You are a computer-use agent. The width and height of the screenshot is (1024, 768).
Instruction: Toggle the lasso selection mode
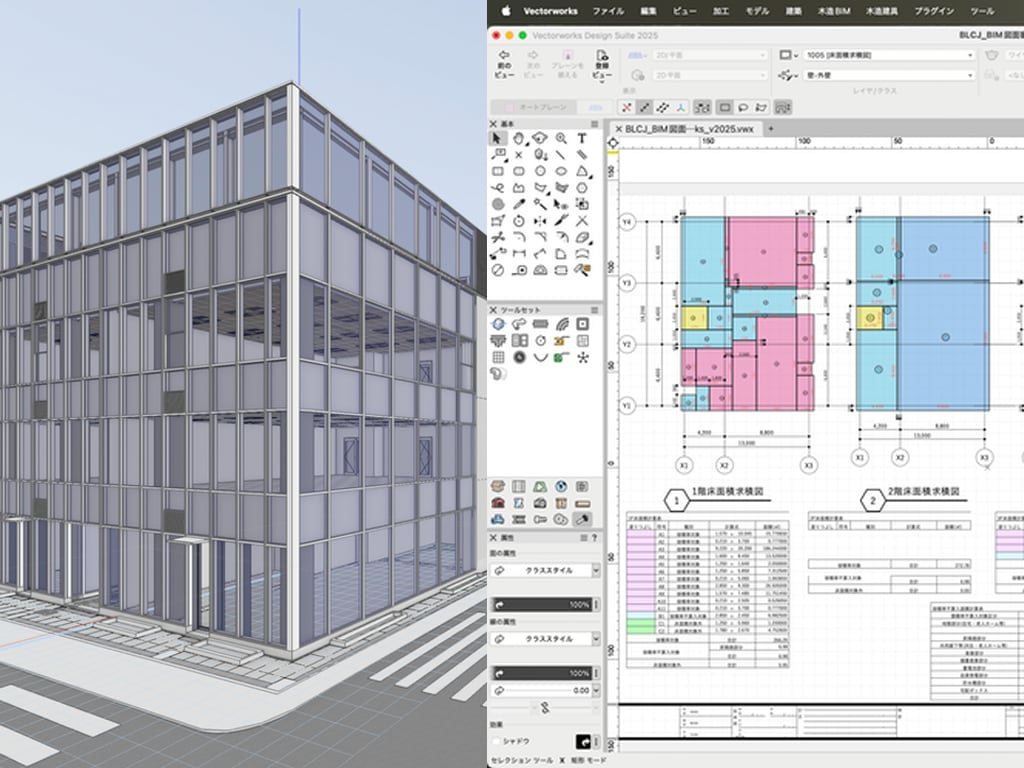(x=743, y=107)
